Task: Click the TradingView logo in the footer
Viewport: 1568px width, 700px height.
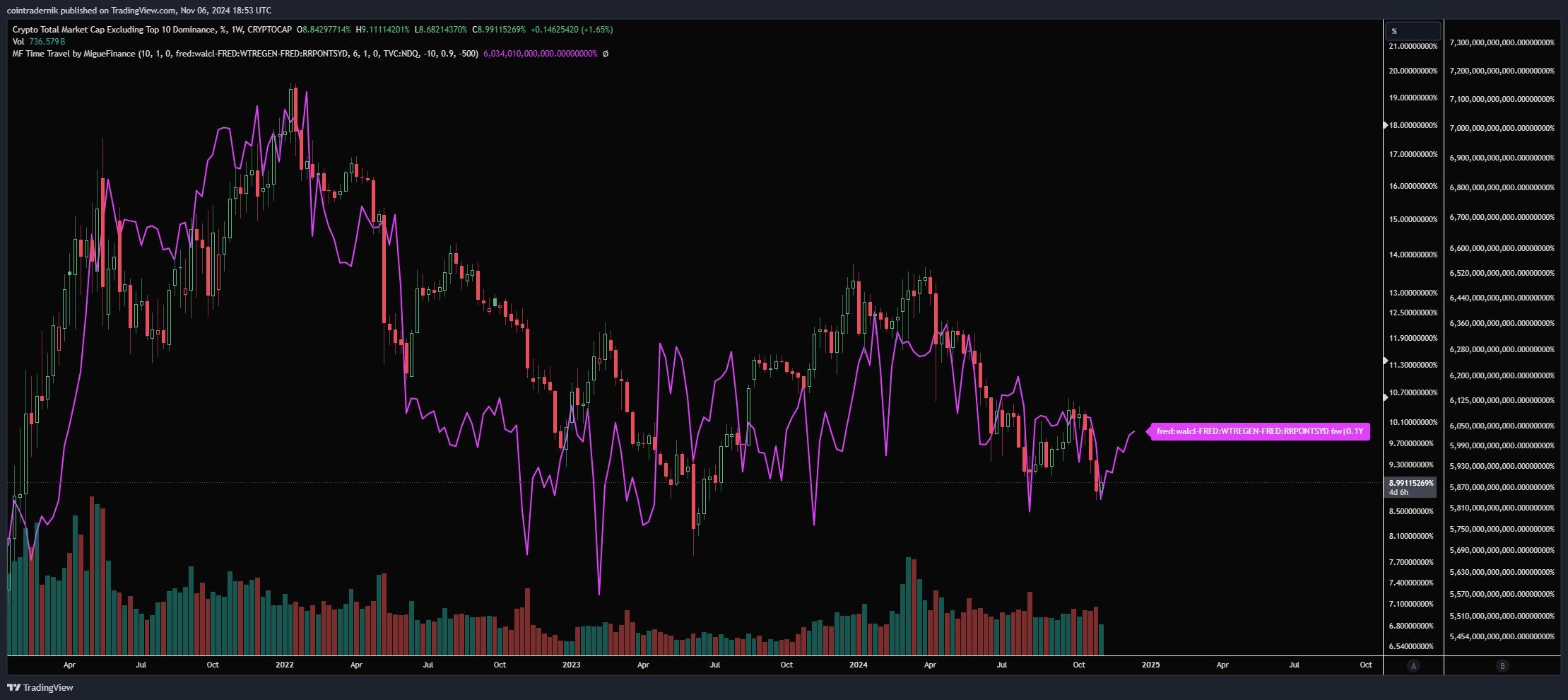Action: [40, 687]
